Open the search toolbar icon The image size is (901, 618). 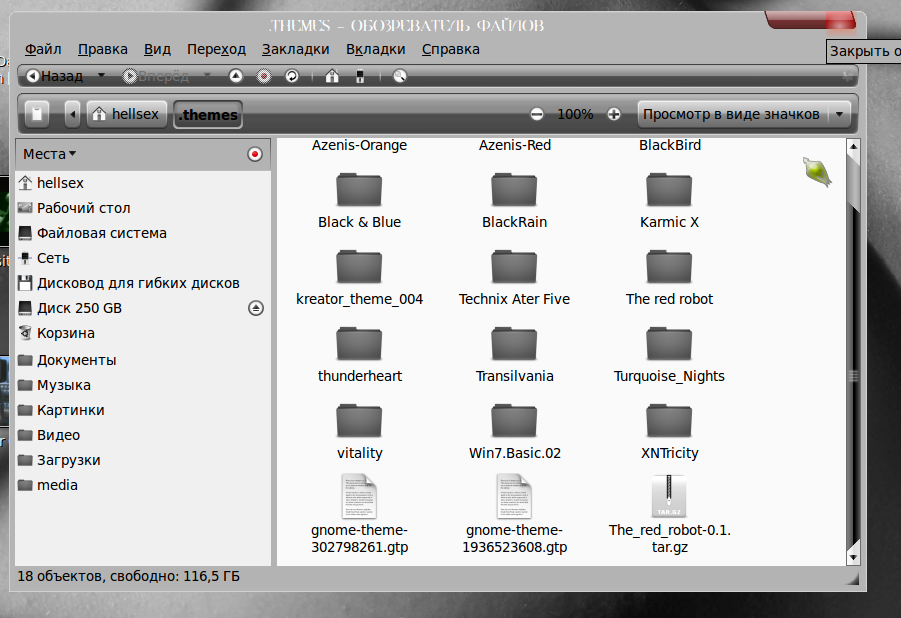400,76
